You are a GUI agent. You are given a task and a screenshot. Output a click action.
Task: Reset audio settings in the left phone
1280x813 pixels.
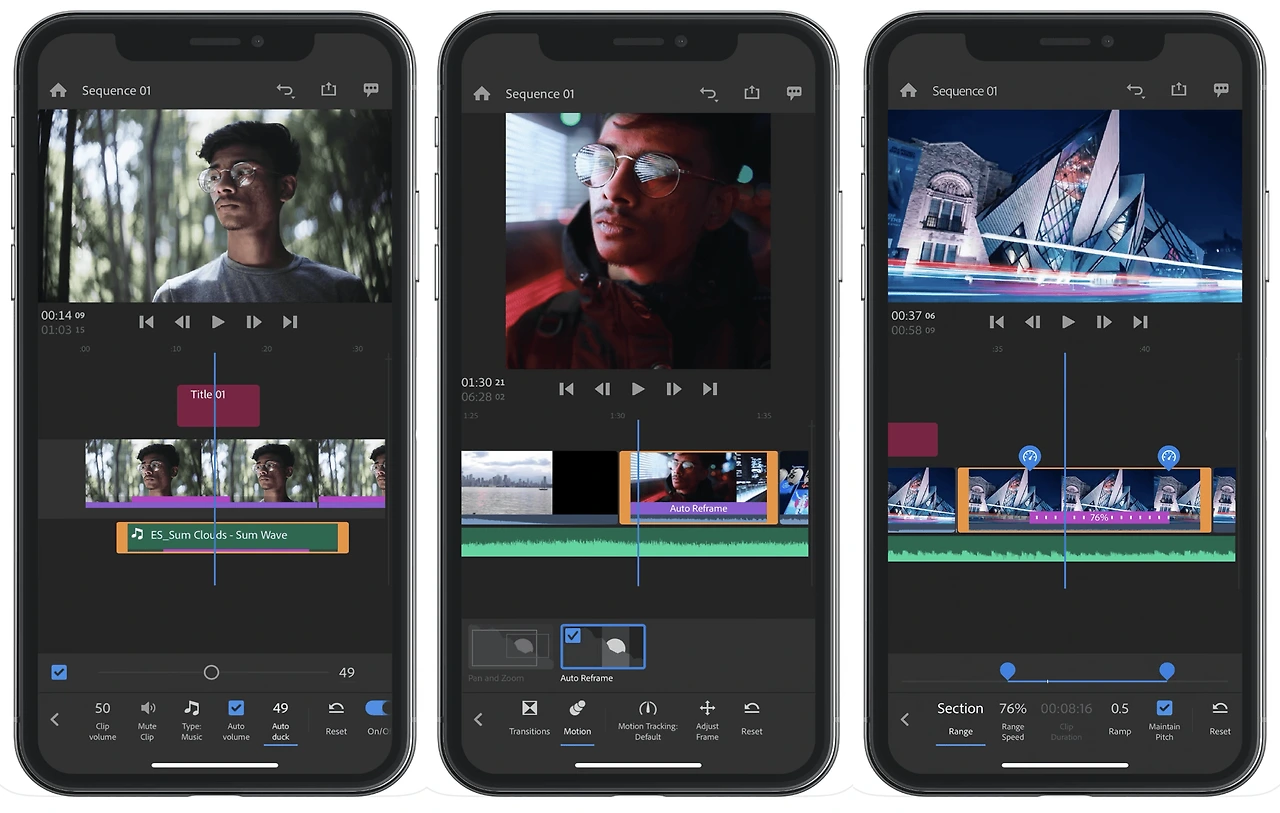[x=336, y=717]
